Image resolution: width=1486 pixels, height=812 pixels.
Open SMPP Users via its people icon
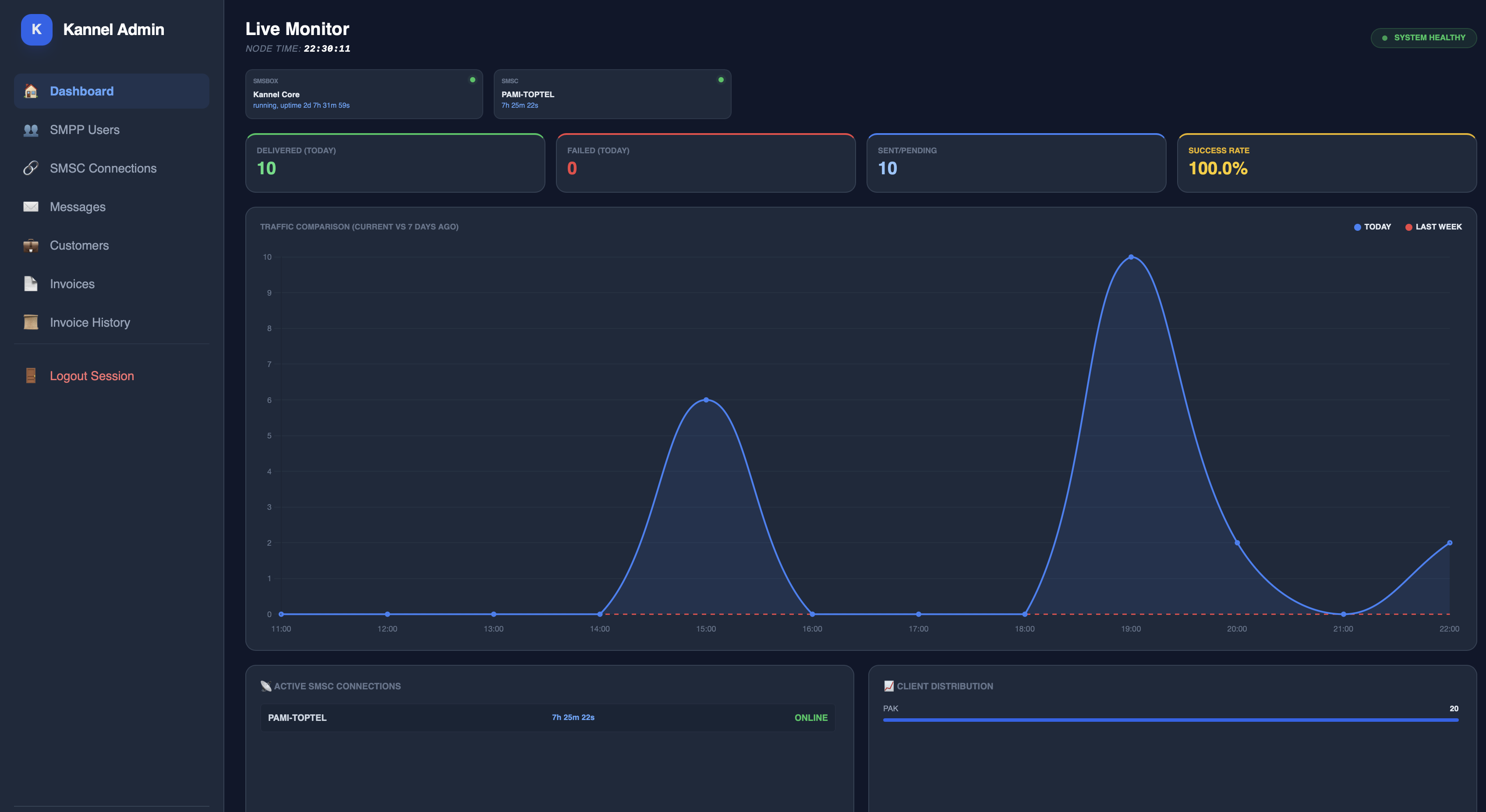31,130
